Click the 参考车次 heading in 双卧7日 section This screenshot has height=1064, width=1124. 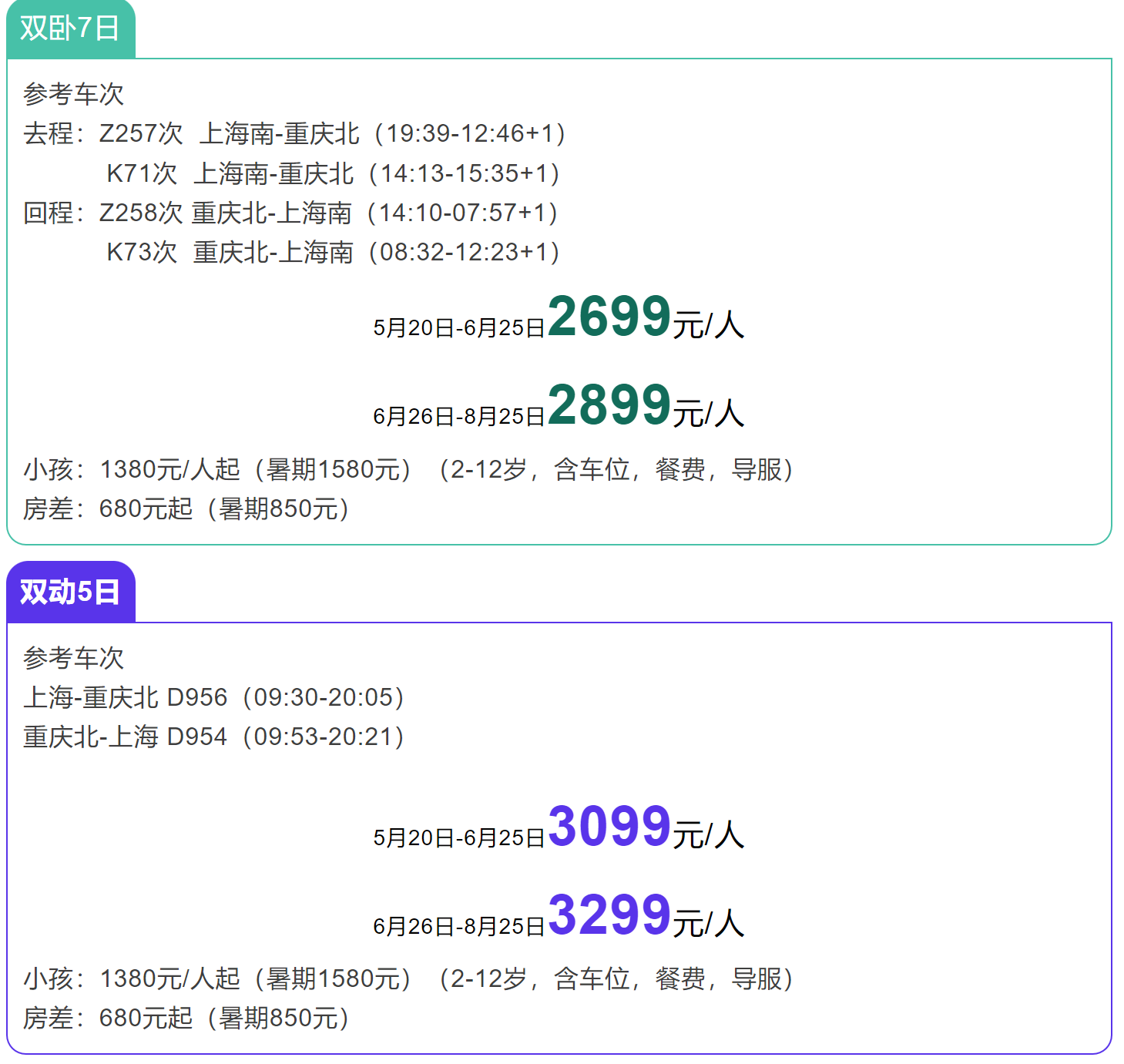[x=73, y=94]
